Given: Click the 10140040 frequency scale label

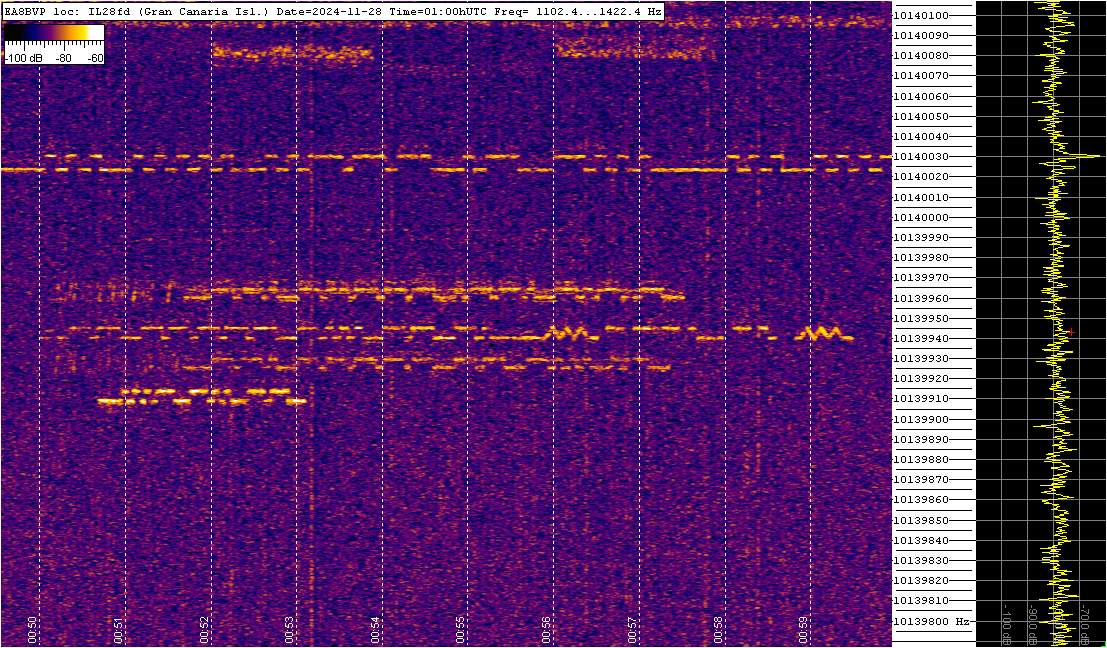Looking at the screenshot, I should tap(921, 136).
